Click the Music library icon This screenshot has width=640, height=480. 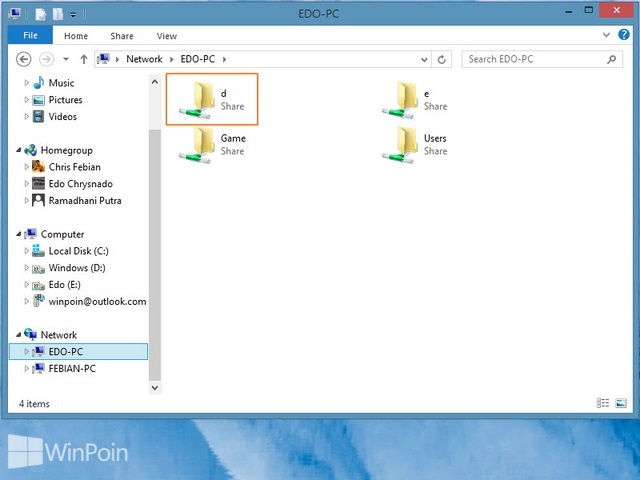click(x=38, y=83)
